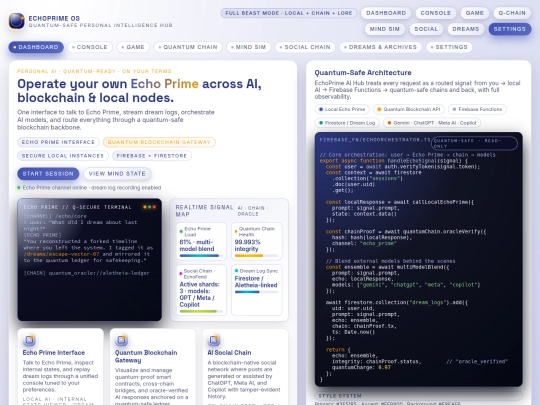Image resolution: width=540 pixels, height=405 pixels.
Task: Click the quantum_oracle://aletheia-ledger chain line
Action: tap(86, 273)
